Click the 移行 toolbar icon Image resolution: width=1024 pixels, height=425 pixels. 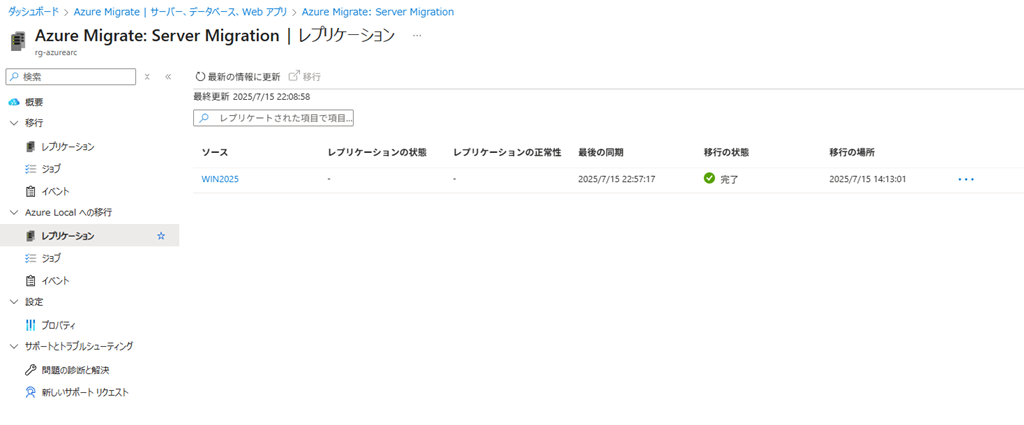[294, 76]
